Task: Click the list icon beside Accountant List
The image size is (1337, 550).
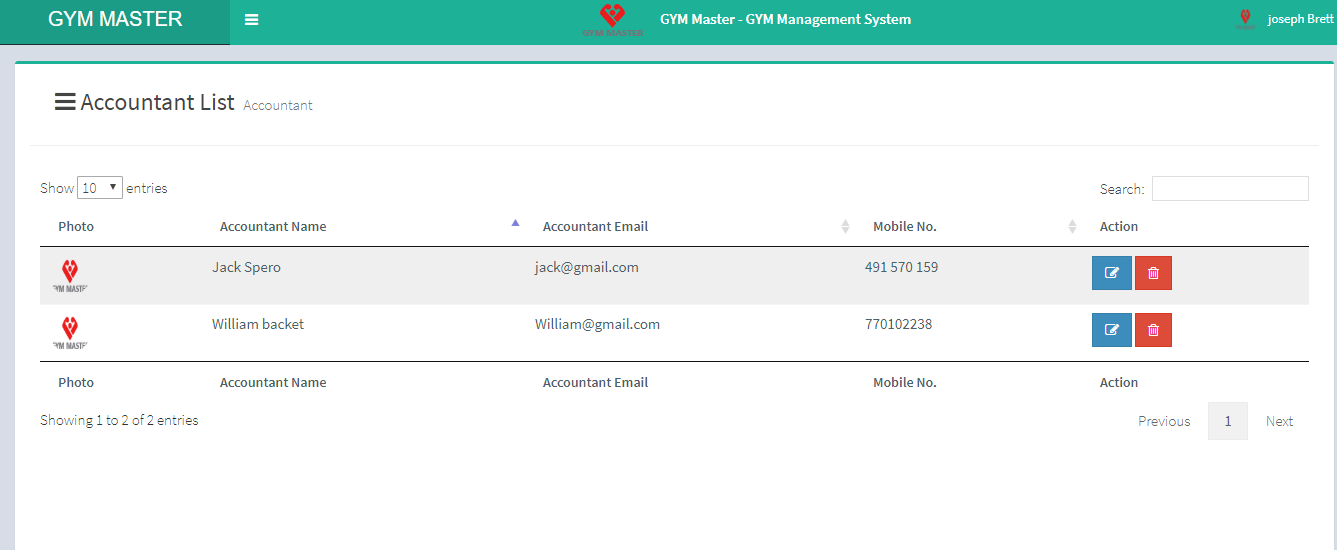Action: 65,102
